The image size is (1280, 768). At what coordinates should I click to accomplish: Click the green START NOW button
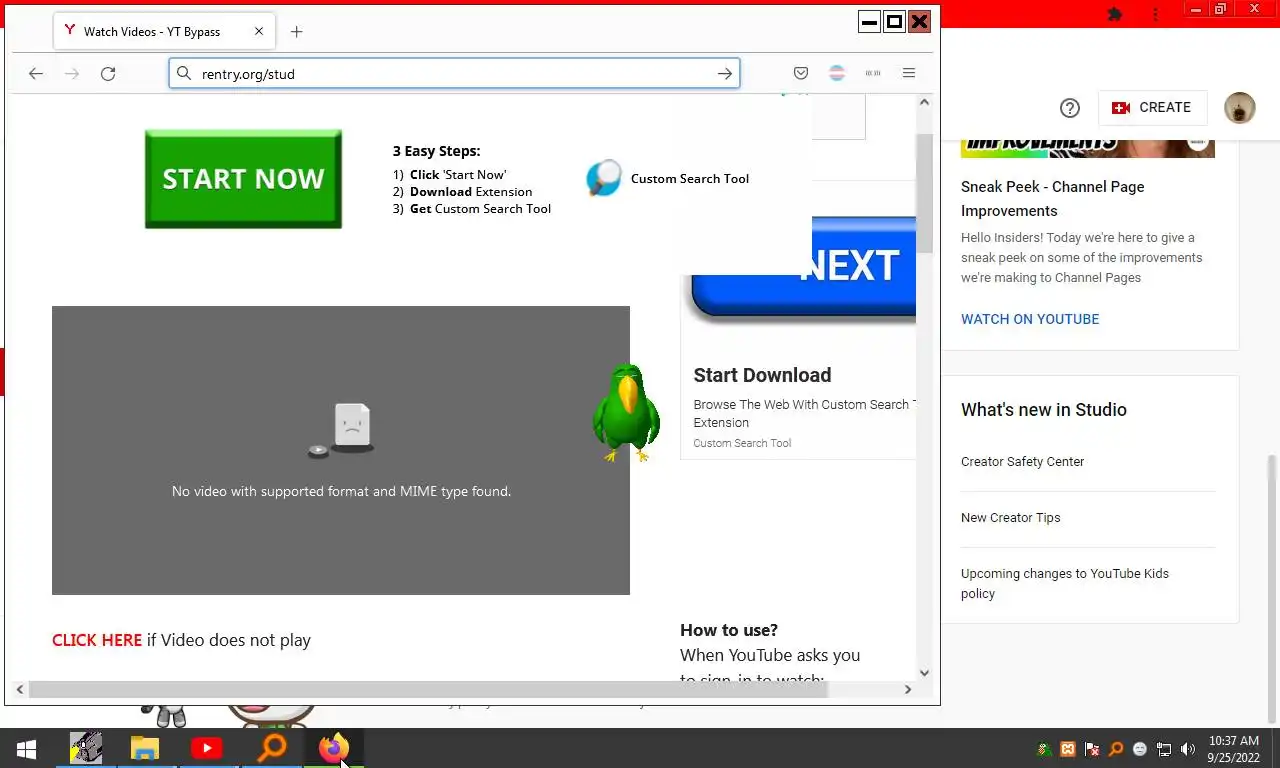click(243, 179)
